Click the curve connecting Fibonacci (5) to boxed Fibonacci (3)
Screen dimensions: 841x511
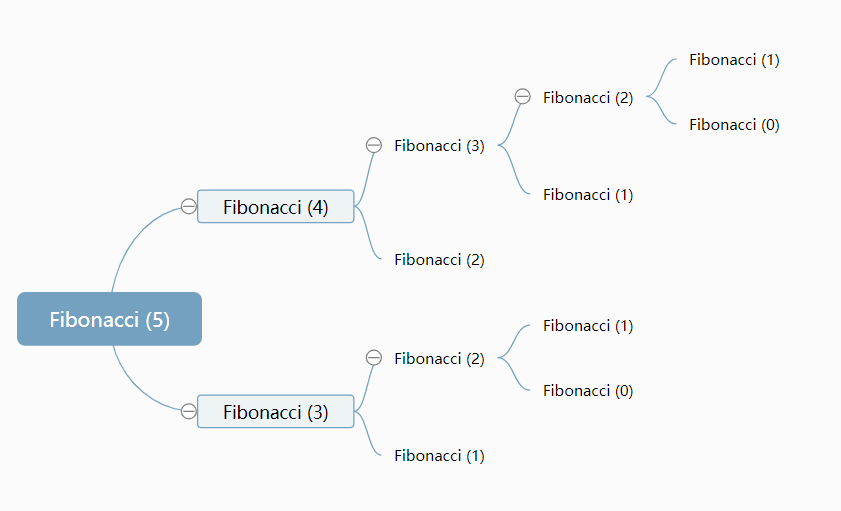pyautogui.click(x=131, y=383)
